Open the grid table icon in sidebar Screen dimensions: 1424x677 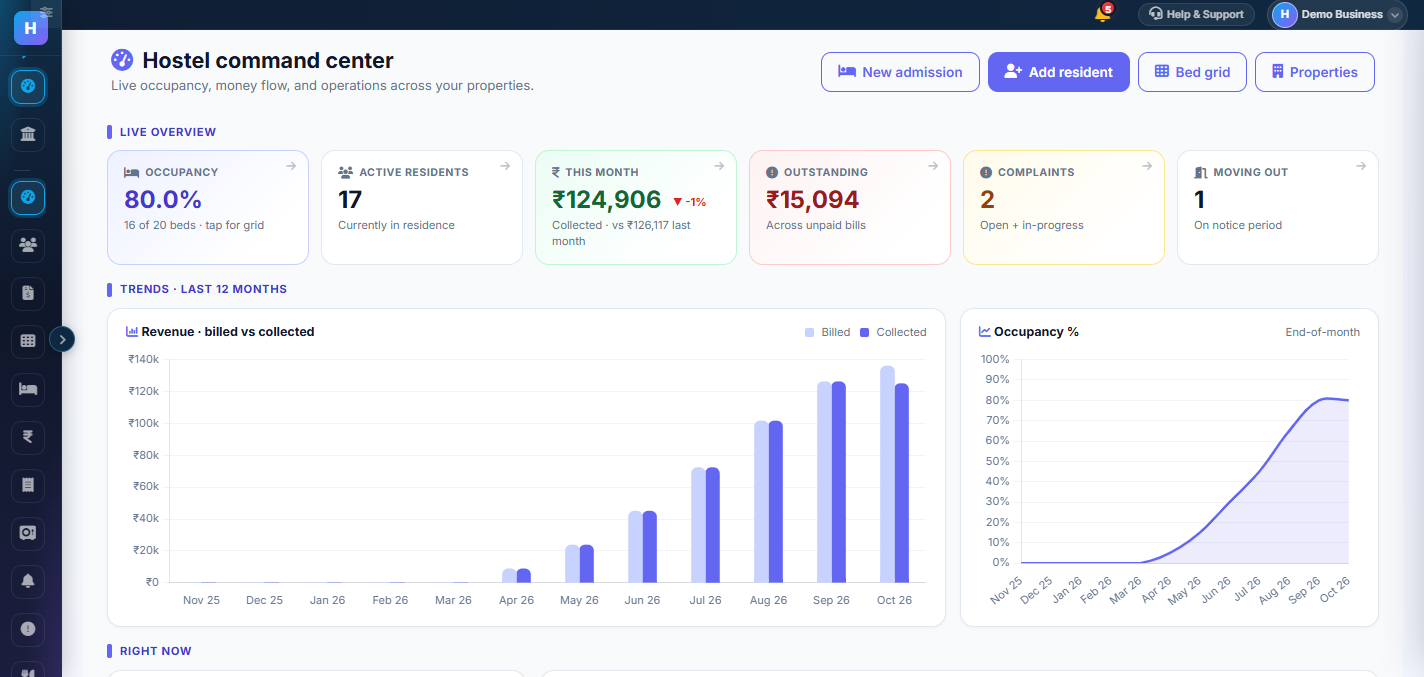pos(28,340)
